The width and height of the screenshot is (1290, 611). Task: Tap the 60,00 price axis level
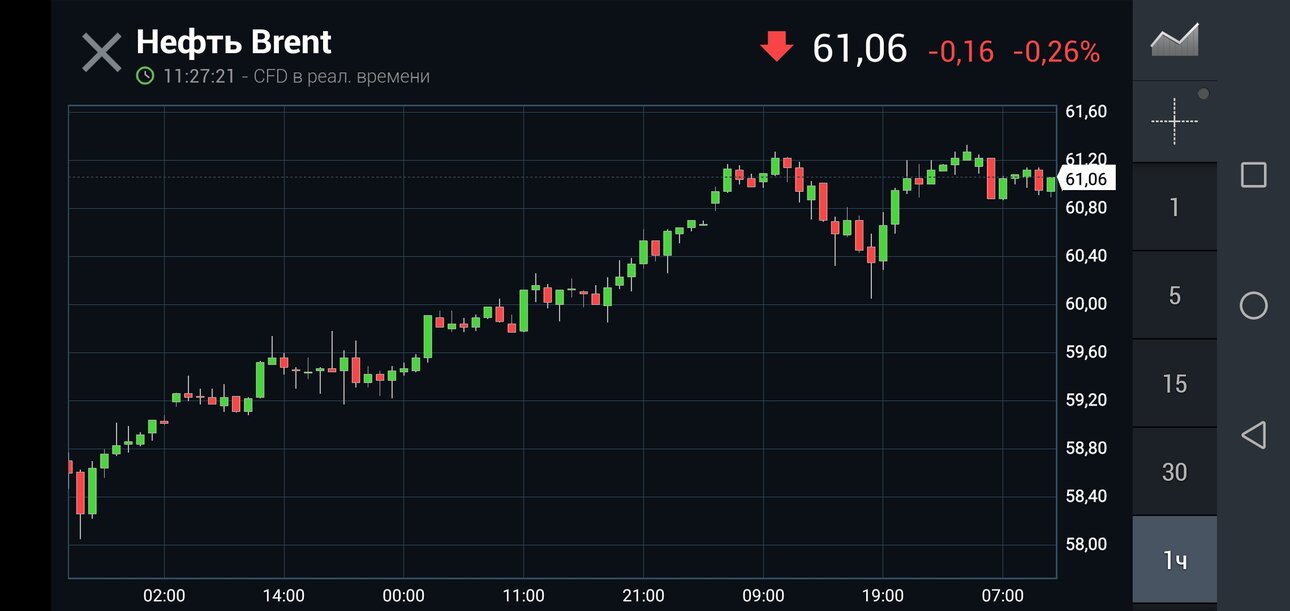pos(1086,304)
